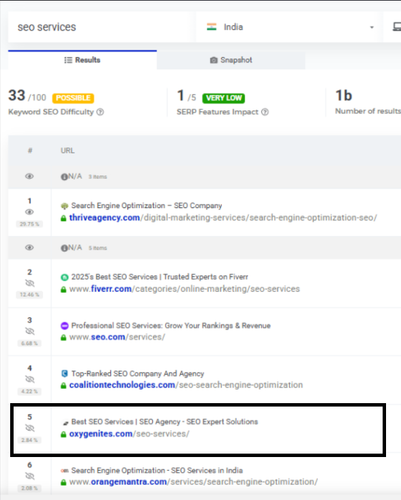Toggle hidden-eye icon for result 3 seo.com
The width and height of the screenshot is (401, 500).
click(30, 331)
